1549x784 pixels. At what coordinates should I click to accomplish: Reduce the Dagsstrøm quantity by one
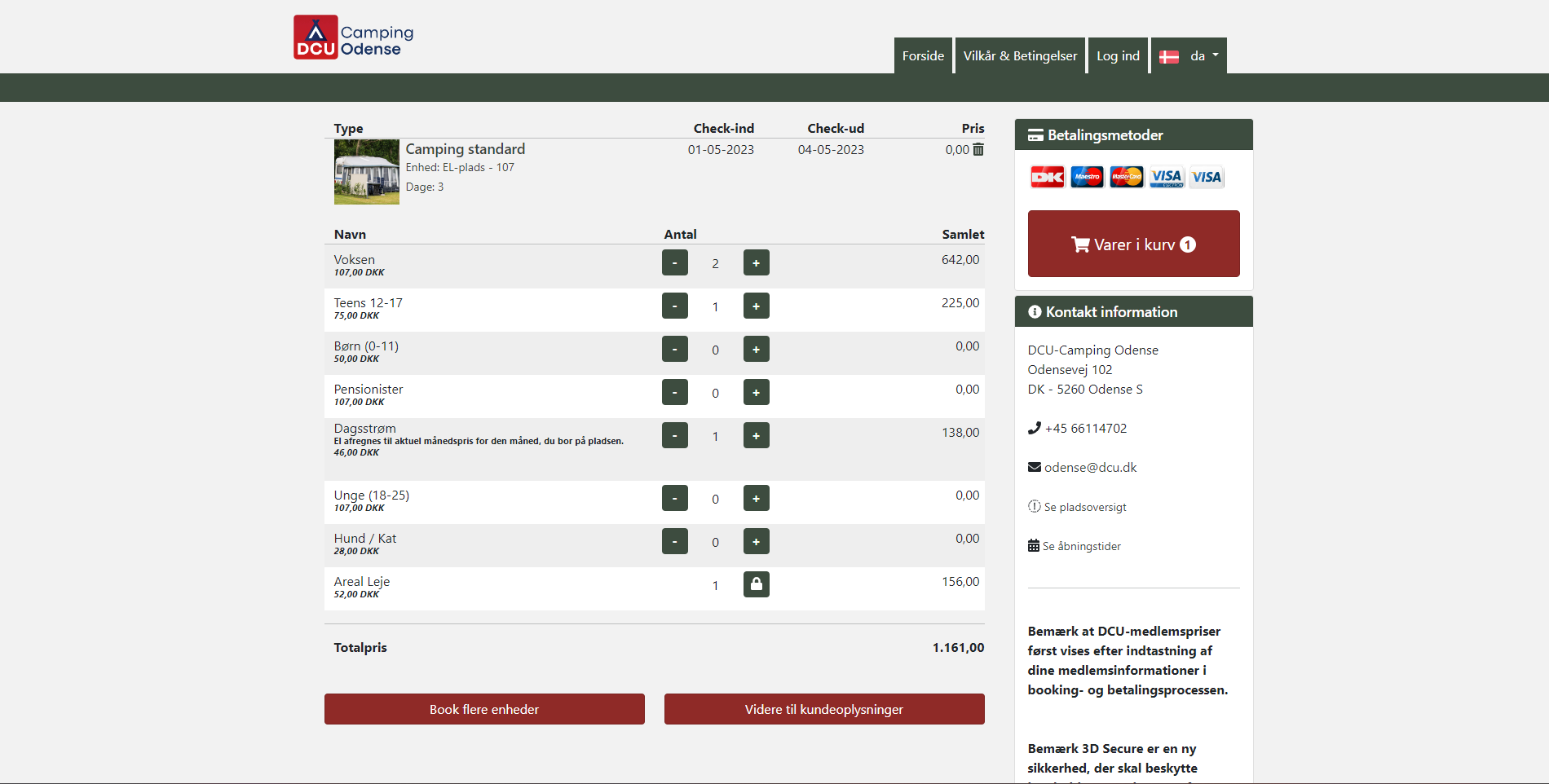click(674, 436)
